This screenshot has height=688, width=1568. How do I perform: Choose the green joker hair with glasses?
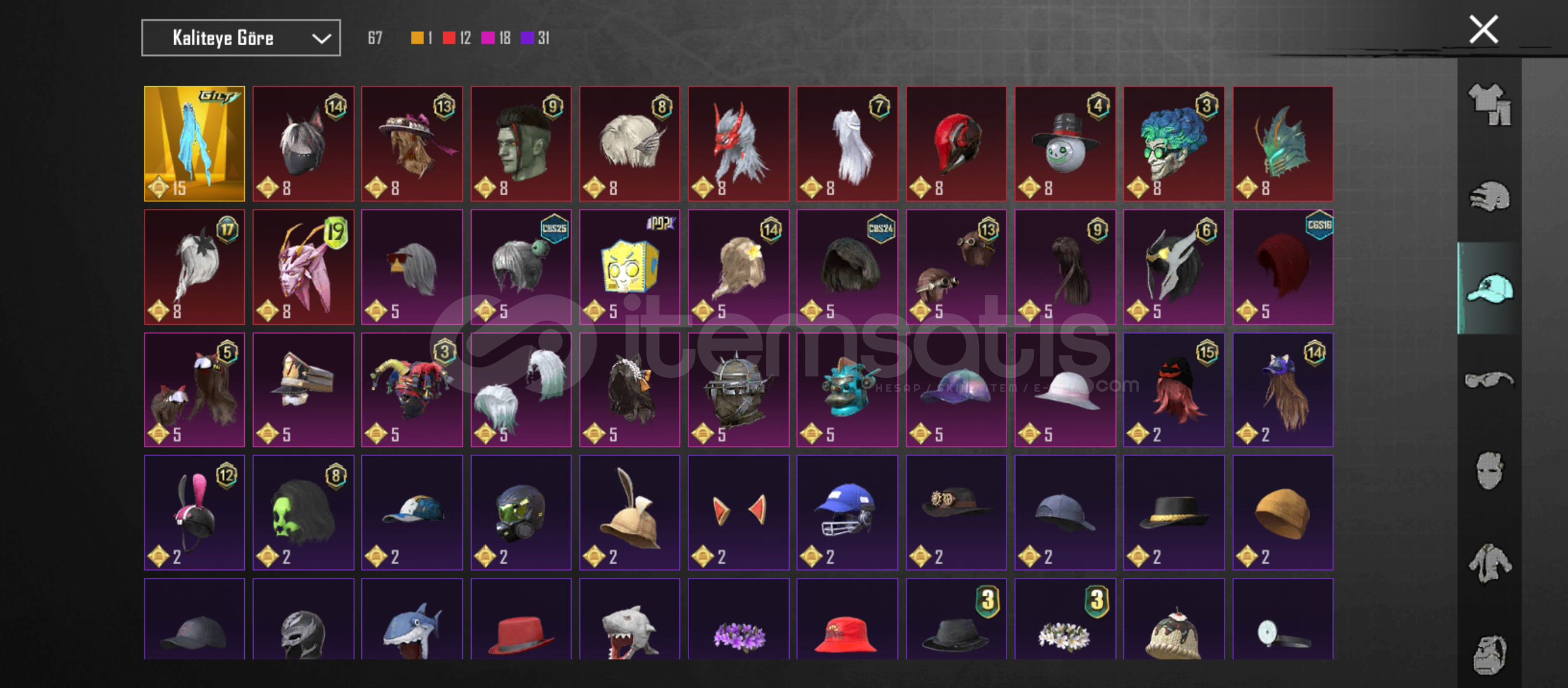pos(1173,144)
